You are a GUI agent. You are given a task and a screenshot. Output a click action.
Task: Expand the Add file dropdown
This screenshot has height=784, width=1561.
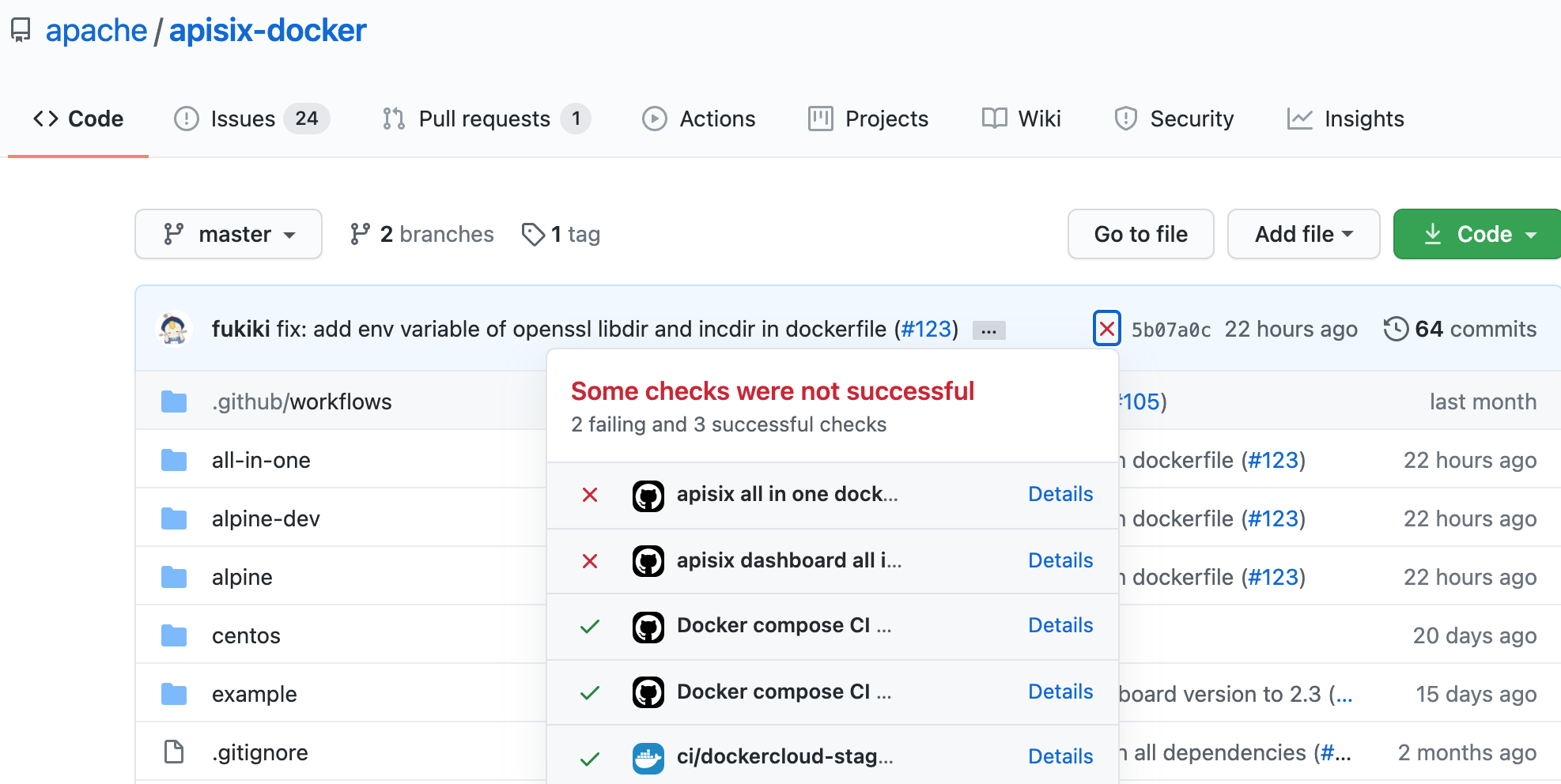pos(1303,234)
